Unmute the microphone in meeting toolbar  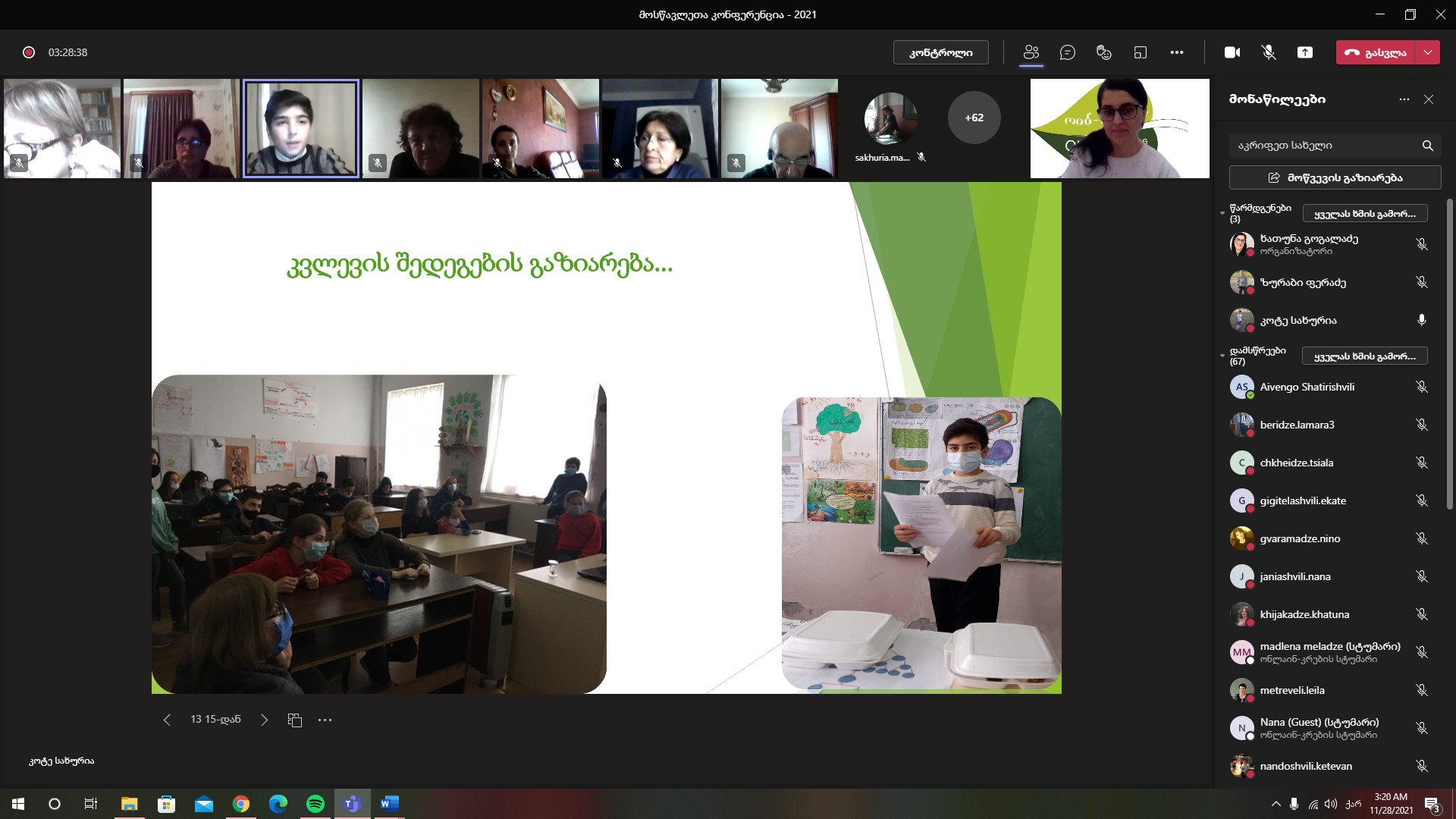click(x=1269, y=52)
